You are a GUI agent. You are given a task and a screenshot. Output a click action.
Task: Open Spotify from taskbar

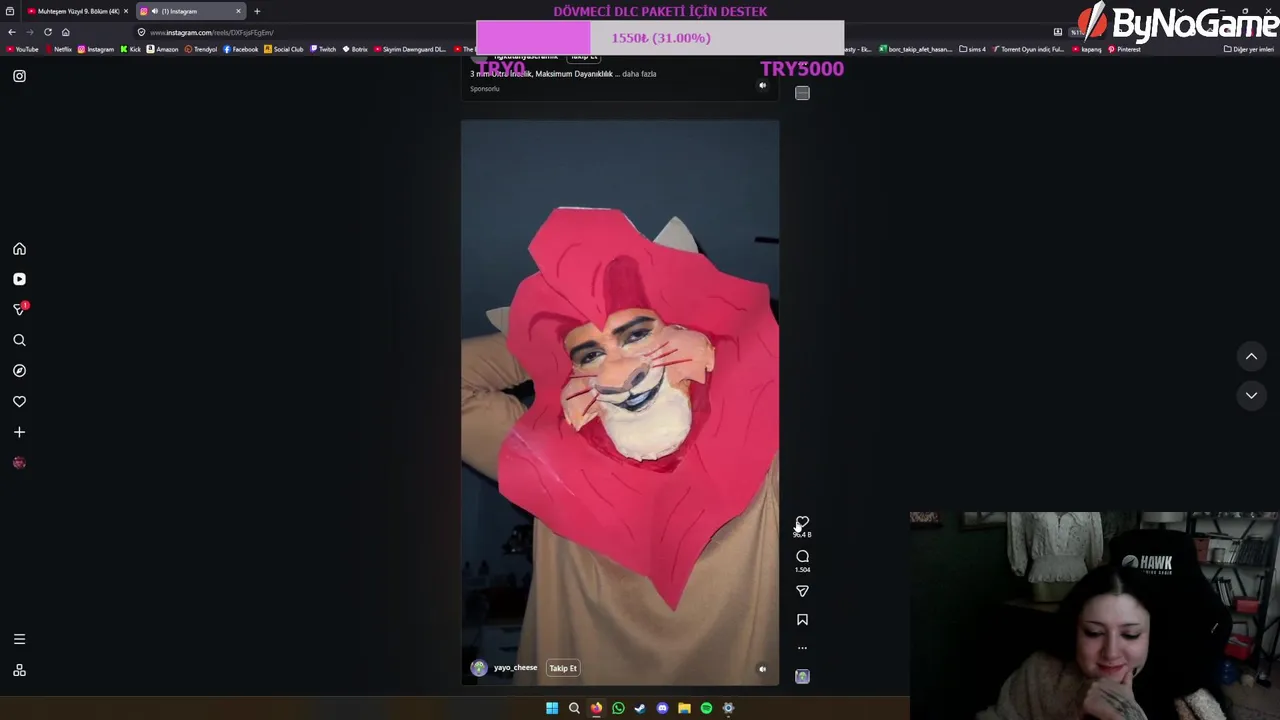[x=706, y=708]
